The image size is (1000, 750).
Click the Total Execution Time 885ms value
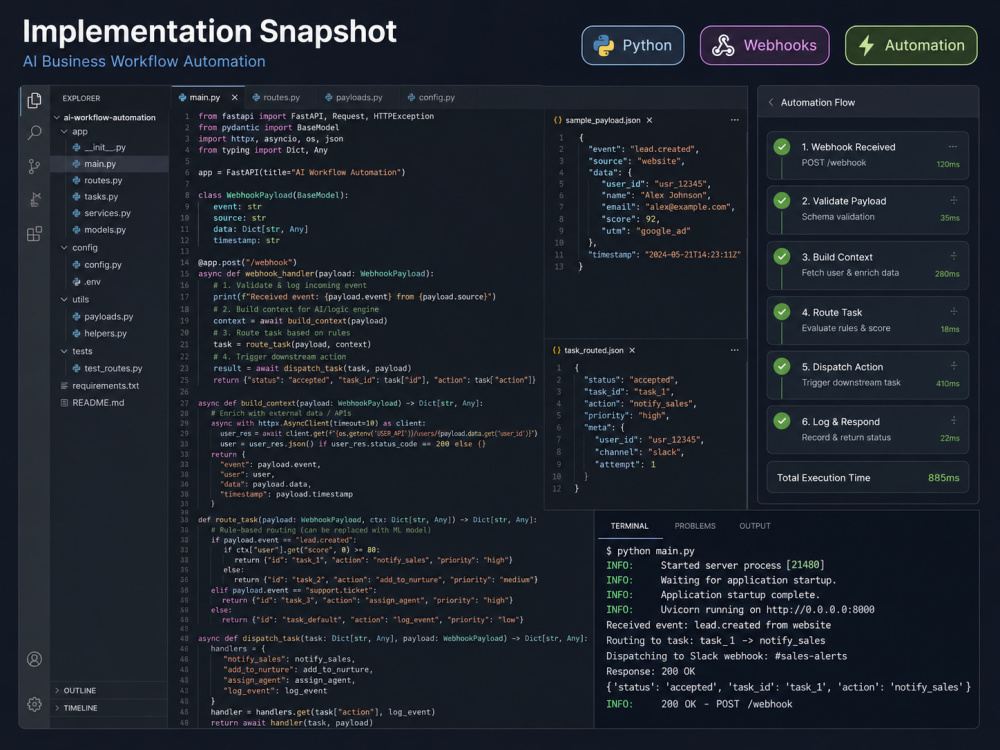coord(943,478)
